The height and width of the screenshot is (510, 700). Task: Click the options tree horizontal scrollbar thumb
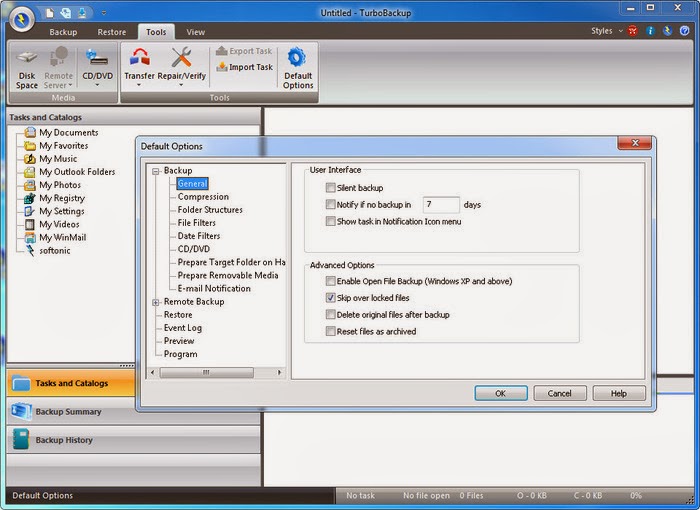[x=207, y=372]
